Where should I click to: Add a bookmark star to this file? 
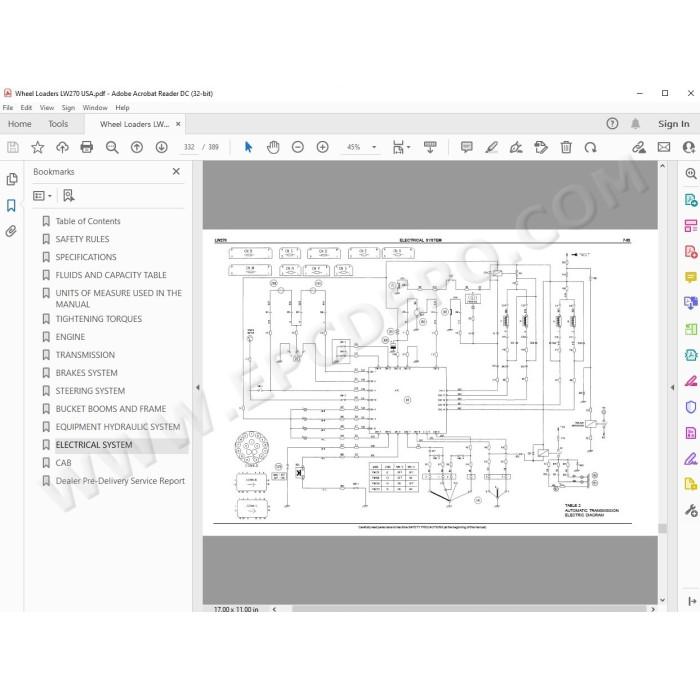[38, 147]
